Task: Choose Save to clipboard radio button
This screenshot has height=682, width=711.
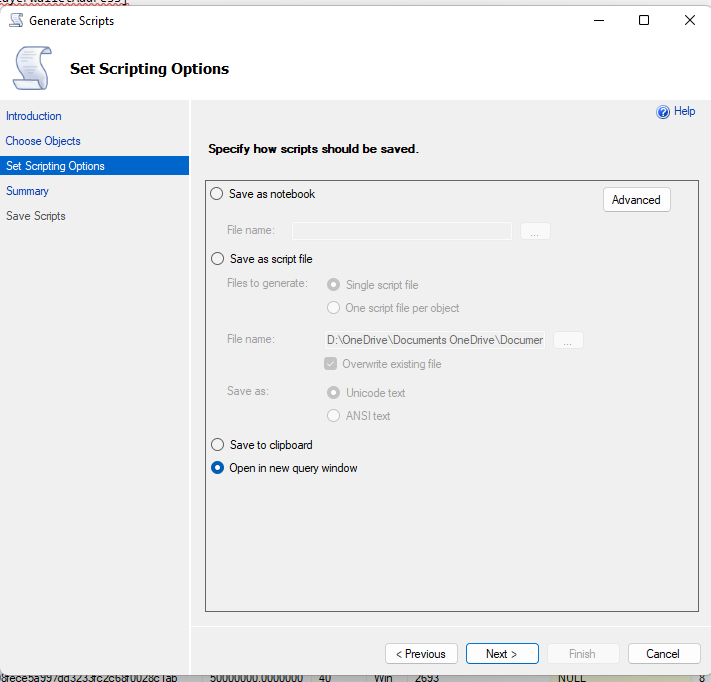Action: (x=217, y=445)
